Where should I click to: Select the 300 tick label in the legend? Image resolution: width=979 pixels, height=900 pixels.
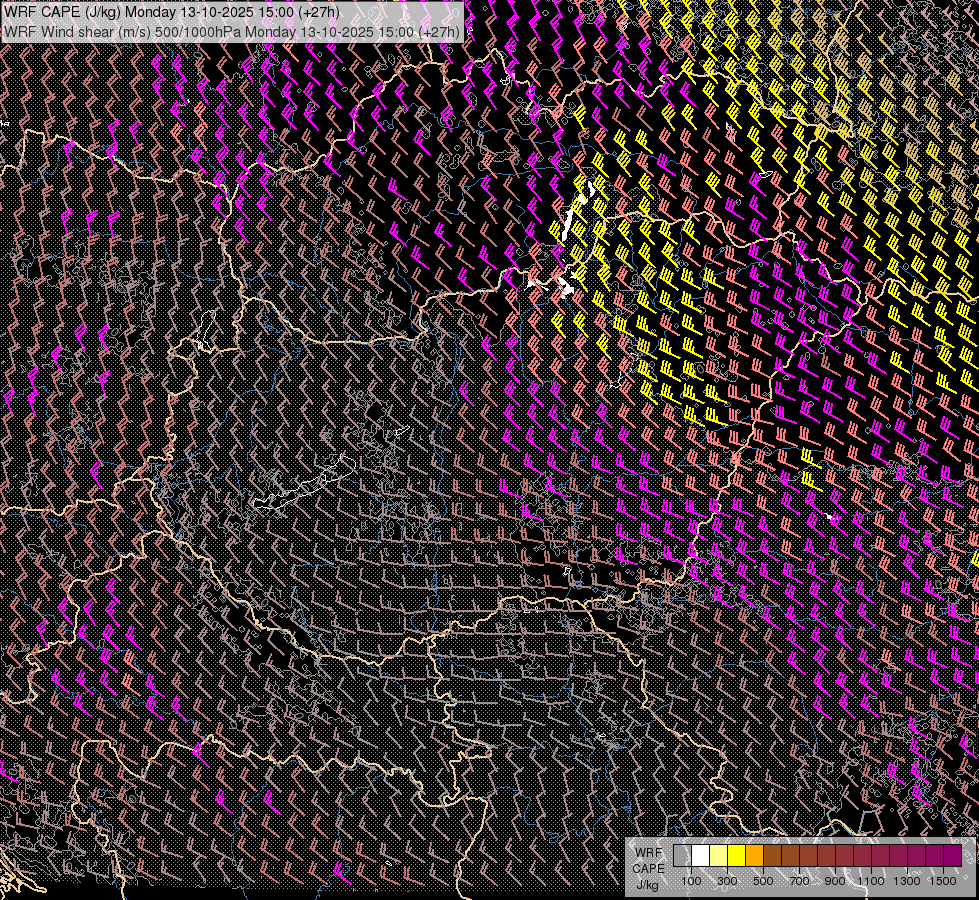pos(727,881)
